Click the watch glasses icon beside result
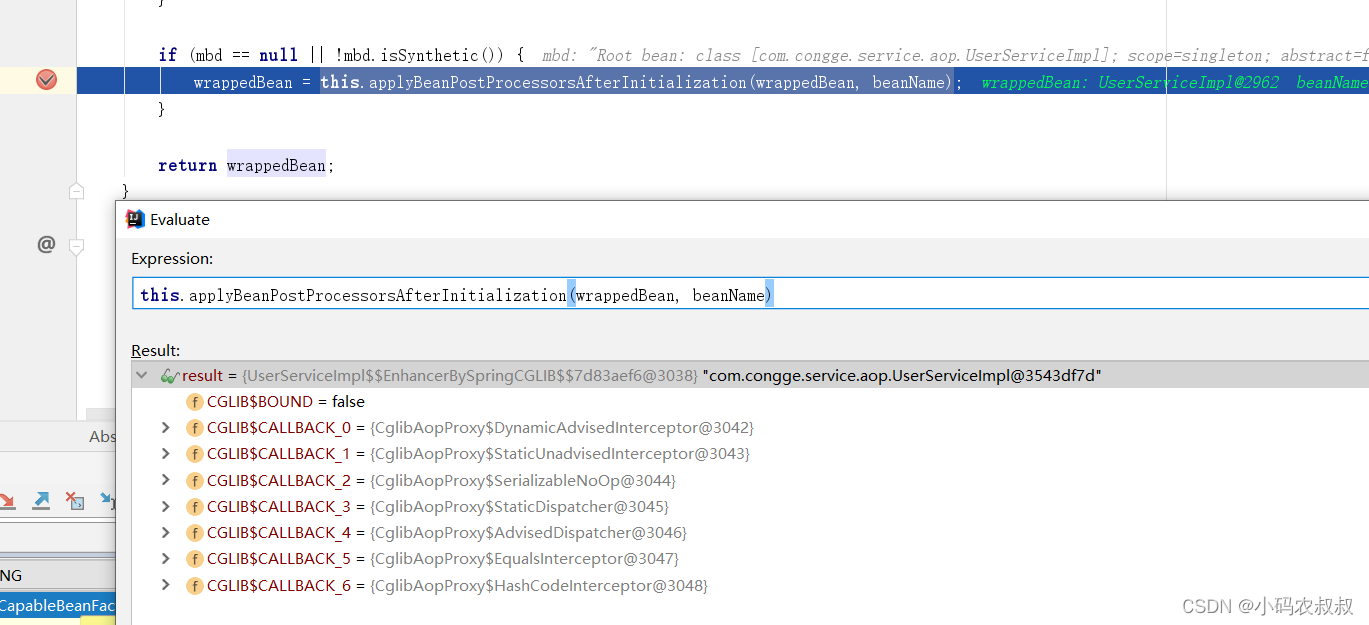 pyautogui.click(x=170, y=376)
